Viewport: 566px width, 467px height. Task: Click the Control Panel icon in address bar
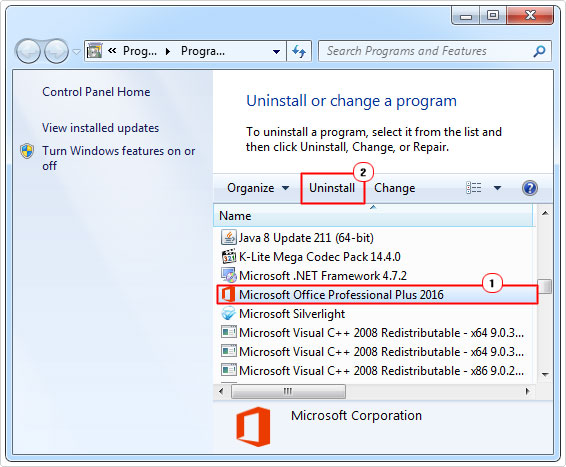(95, 51)
